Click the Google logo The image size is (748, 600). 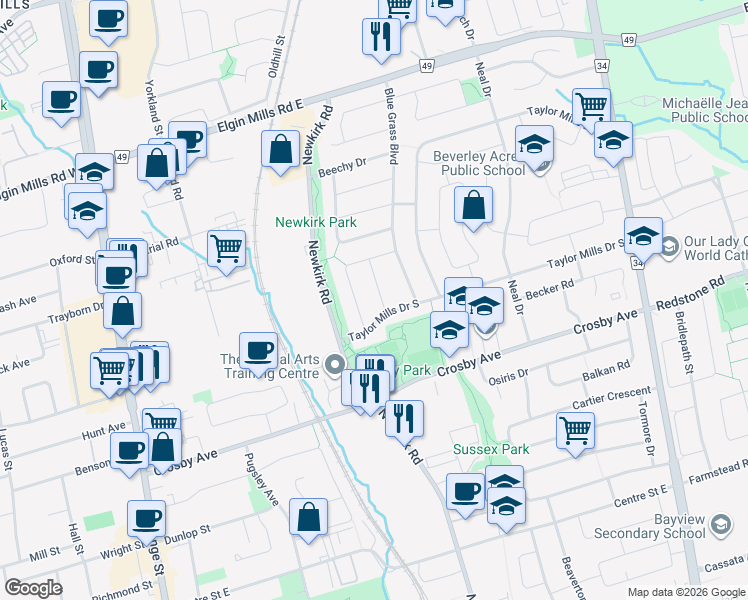coord(33,588)
